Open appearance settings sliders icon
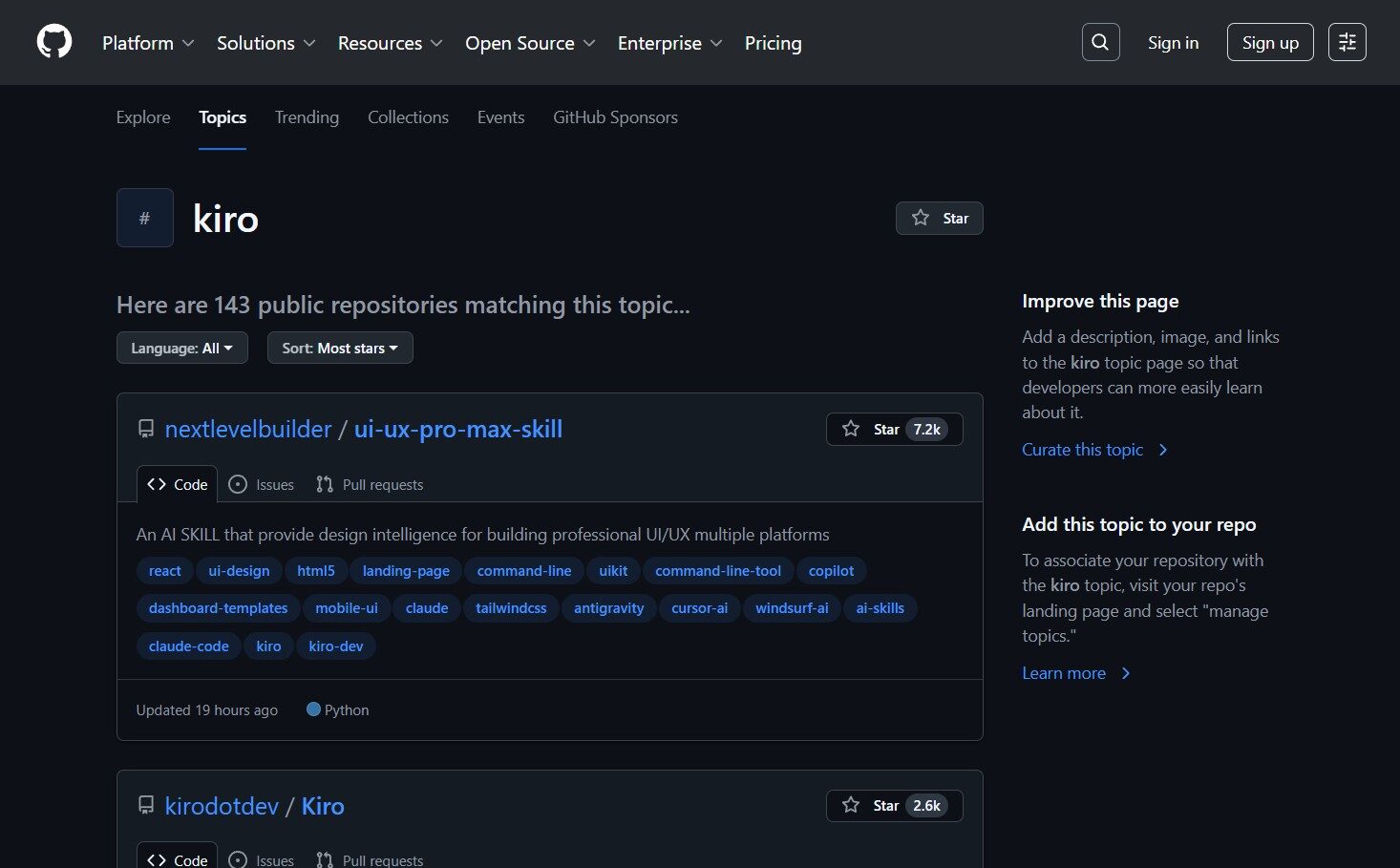Screen dimensions: 1400x868 click(x=1347, y=42)
